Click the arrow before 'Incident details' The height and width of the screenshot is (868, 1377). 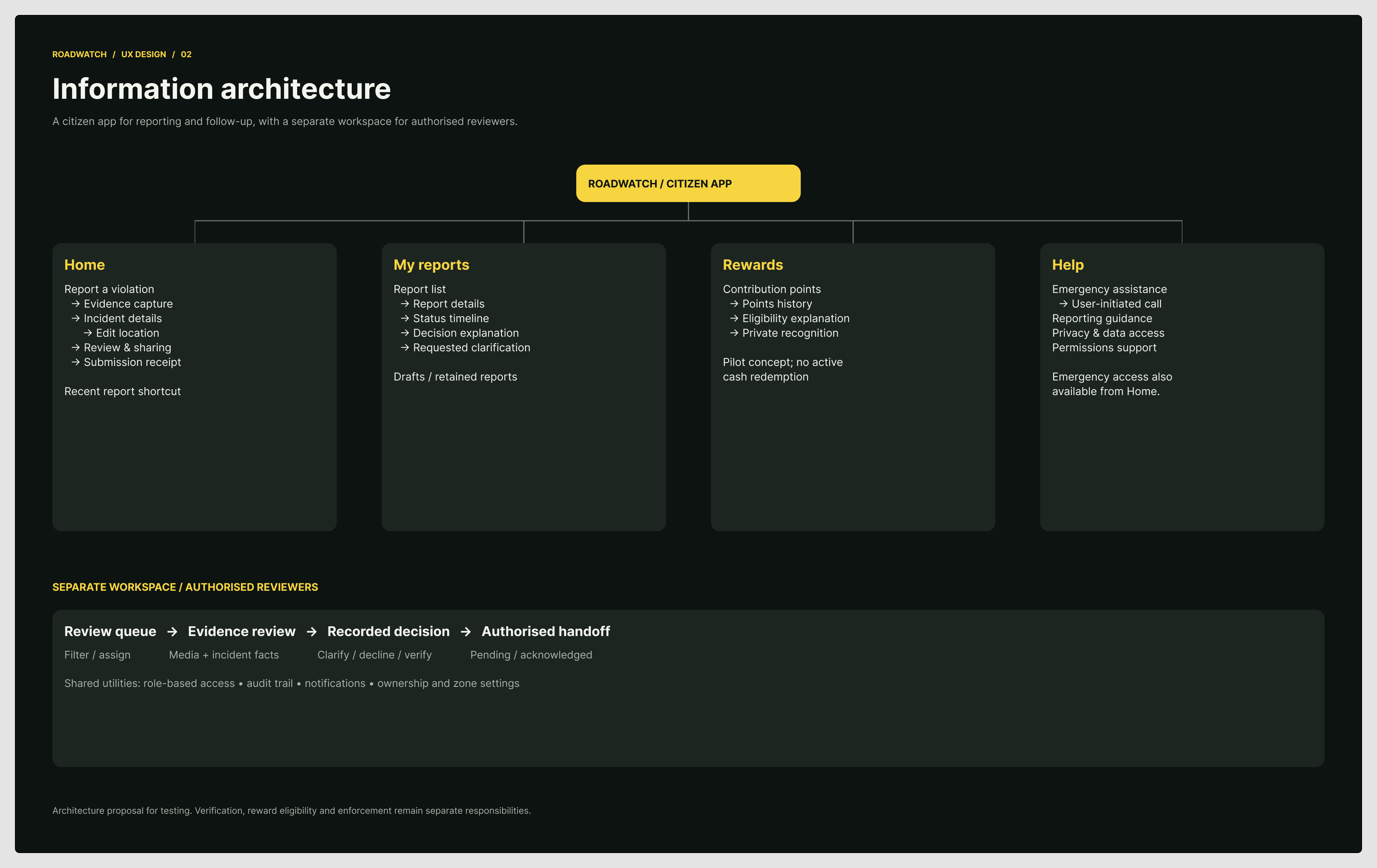[76, 318]
